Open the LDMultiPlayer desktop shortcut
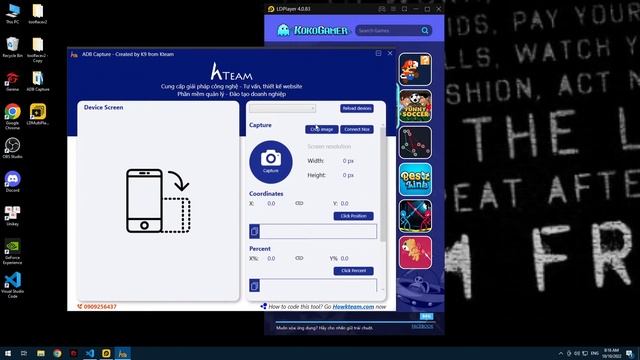This screenshot has width=640, height=360. click(x=38, y=114)
